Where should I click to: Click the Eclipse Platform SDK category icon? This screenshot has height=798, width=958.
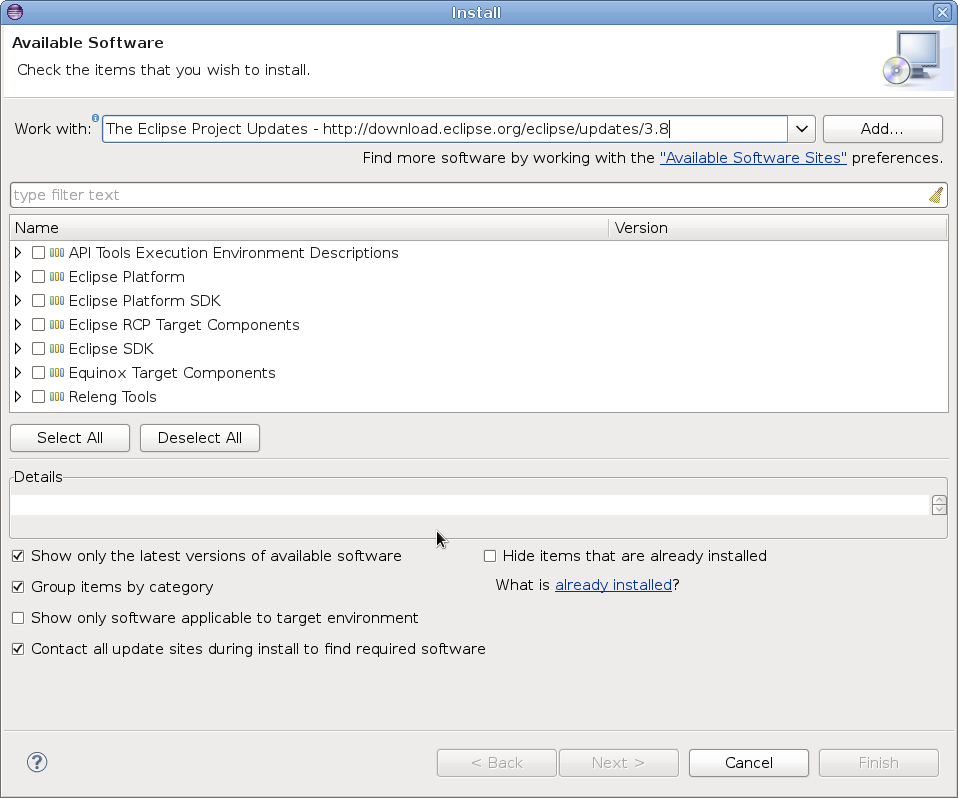[57, 301]
